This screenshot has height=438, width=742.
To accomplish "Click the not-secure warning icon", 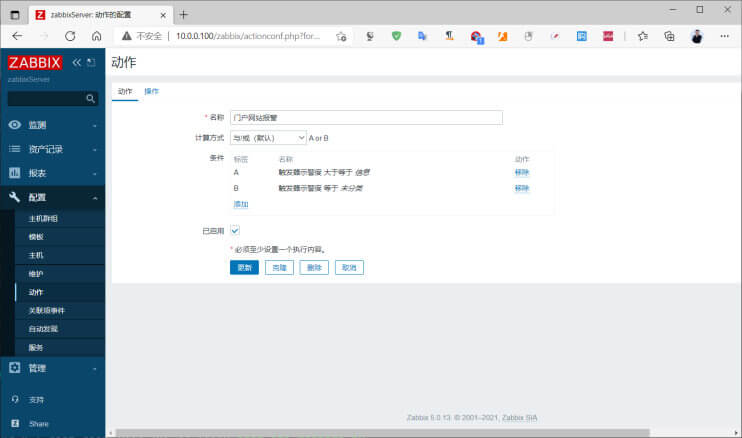I will pos(126,36).
